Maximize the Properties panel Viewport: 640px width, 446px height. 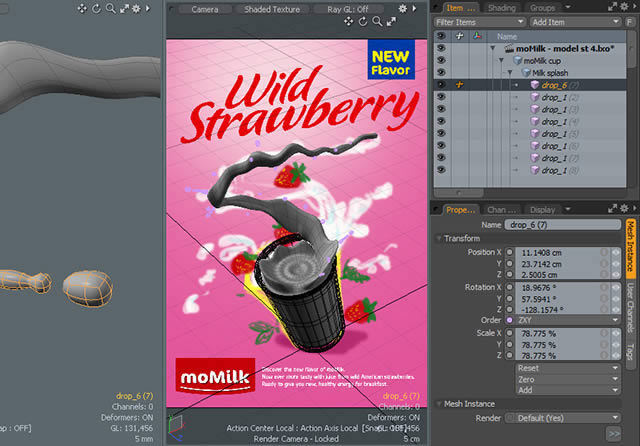click(612, 209)
